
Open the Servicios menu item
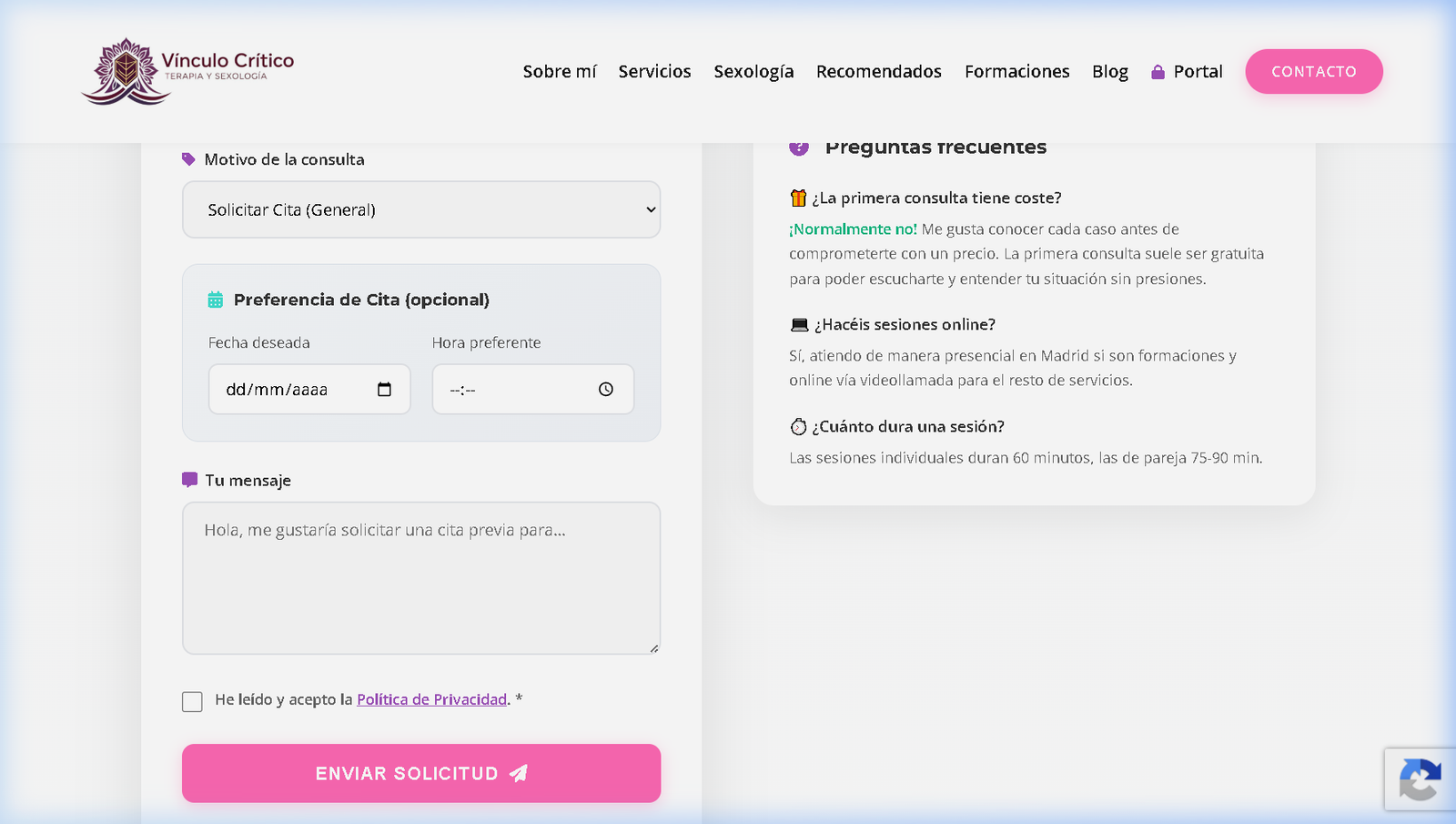(x=655, y=72)
